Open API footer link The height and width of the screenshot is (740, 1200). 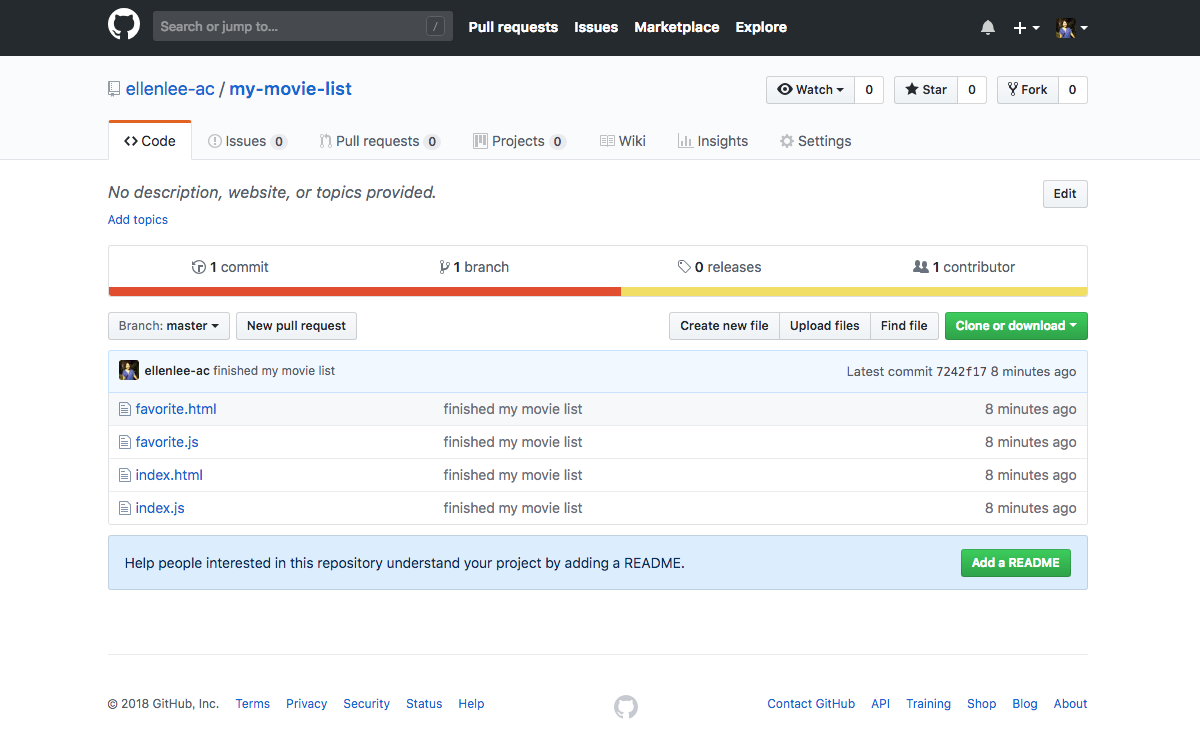point(880,704)
